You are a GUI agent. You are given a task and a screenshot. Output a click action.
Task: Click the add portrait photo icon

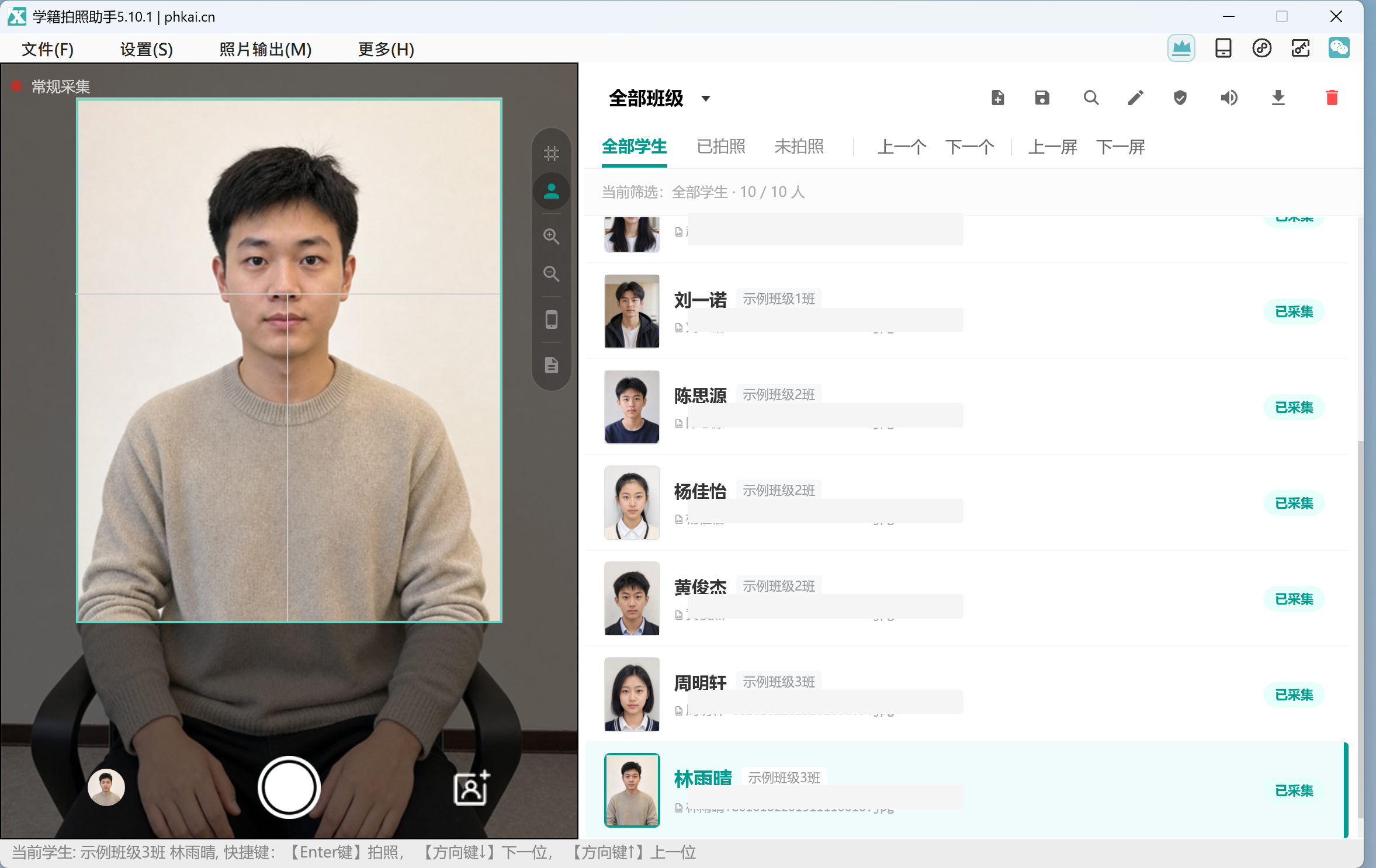472,787
